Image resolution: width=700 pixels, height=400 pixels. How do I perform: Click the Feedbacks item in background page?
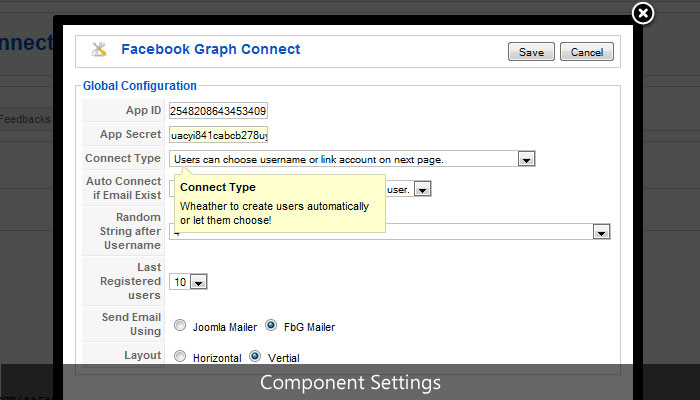[25, 119]
